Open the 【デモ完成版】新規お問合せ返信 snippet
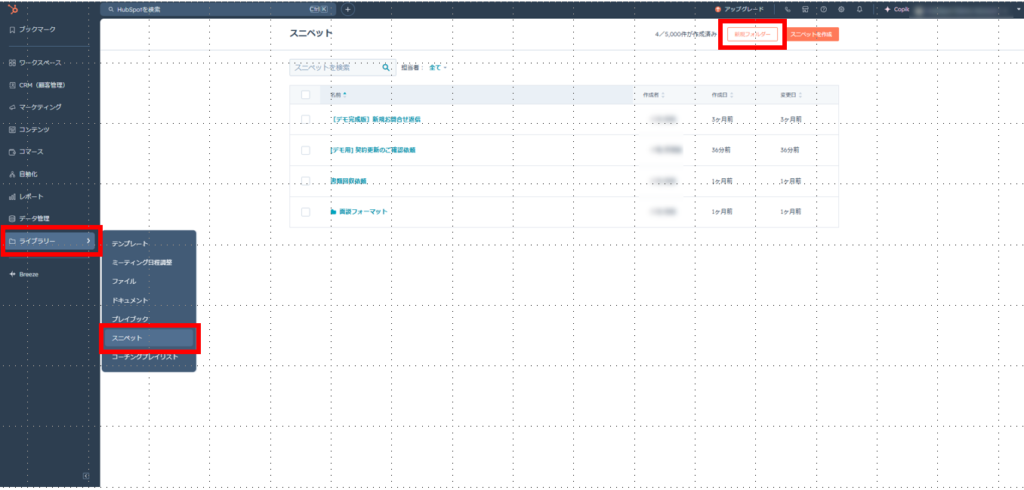This screenshot has width=1024, height=490. click(x=376, y=120)
